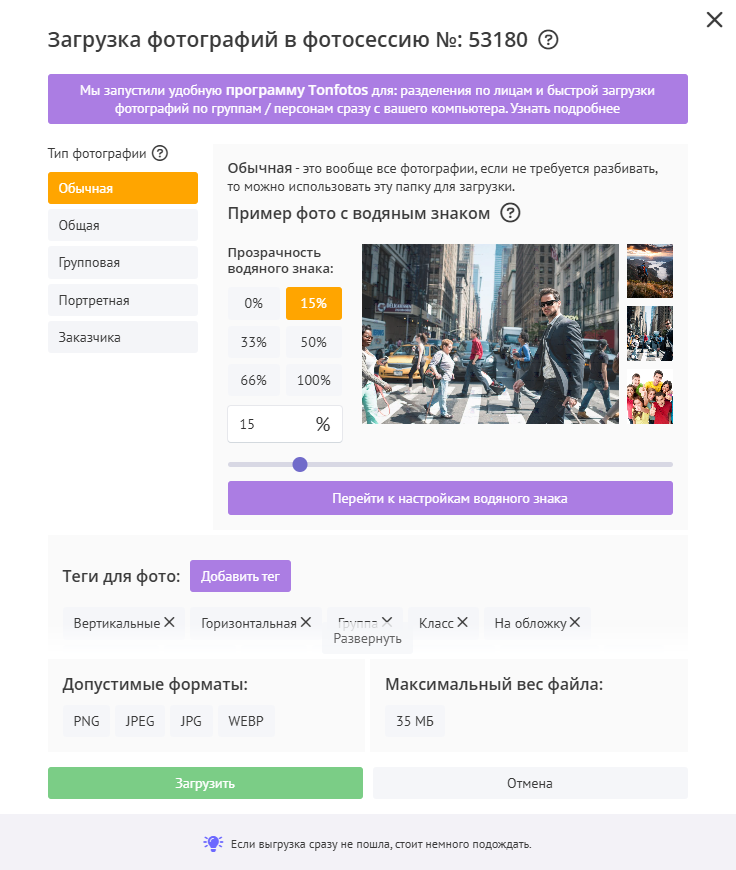Open 'Узнать подробнее' link in banner

[565, 109]
